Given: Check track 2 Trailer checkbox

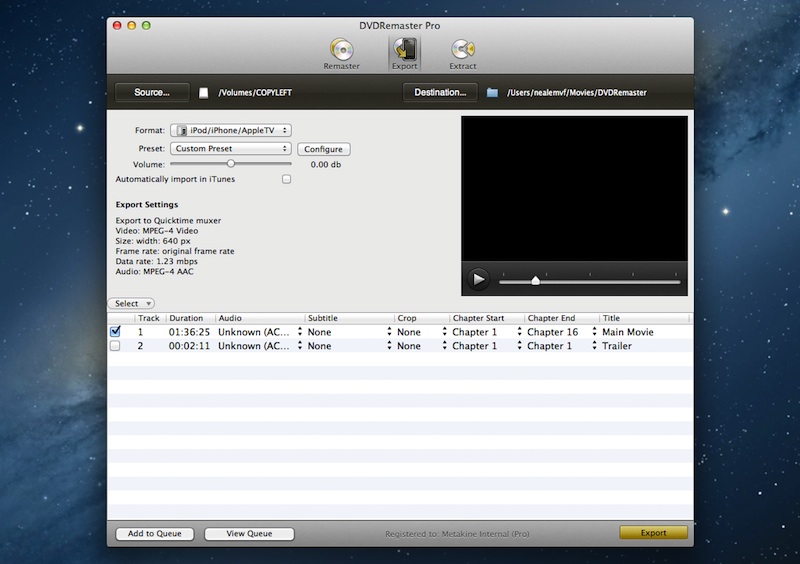Looking at the screenshot, I should [x=115, y=346].
